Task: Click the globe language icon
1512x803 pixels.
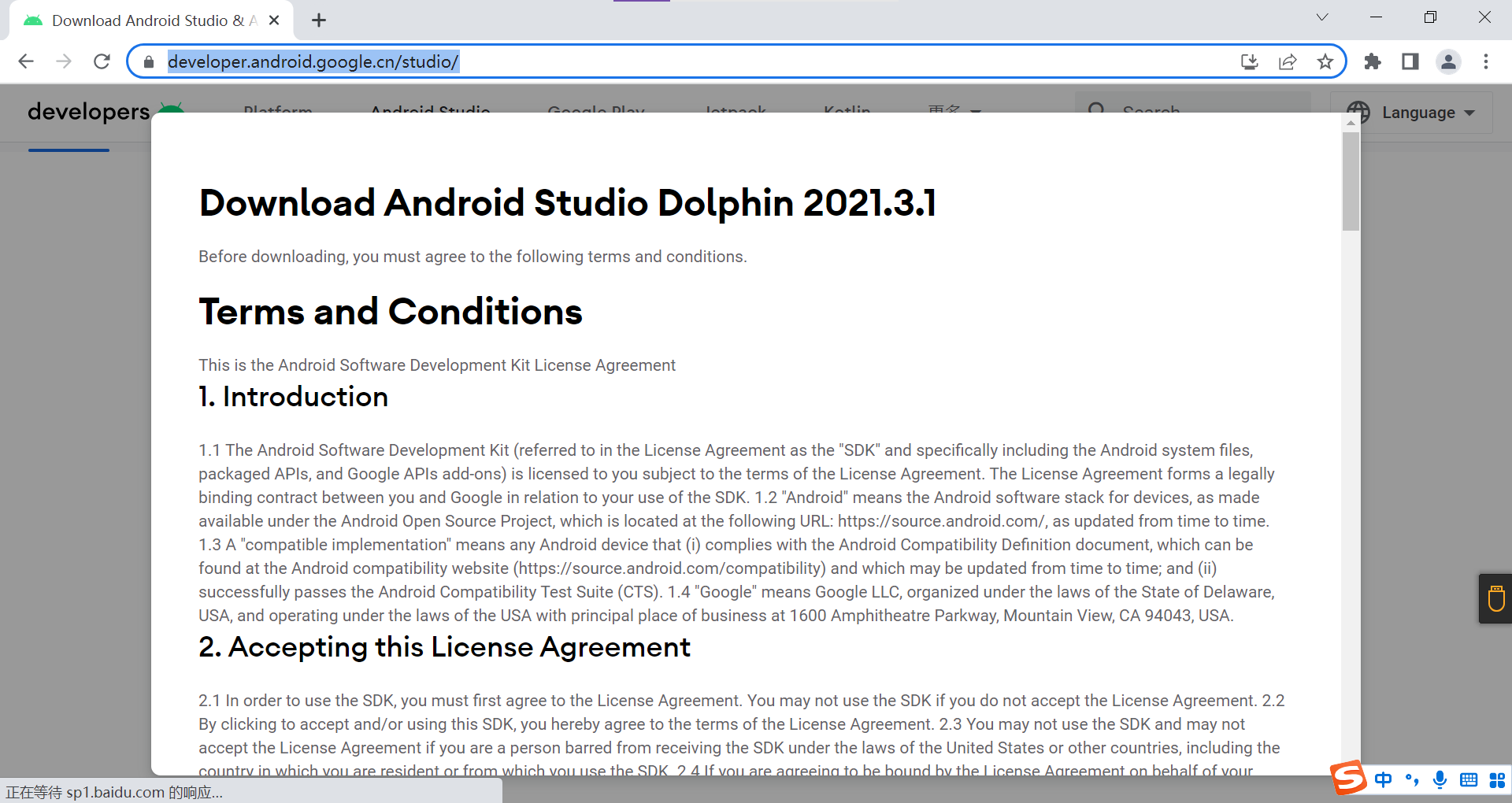Action: 1358,113
